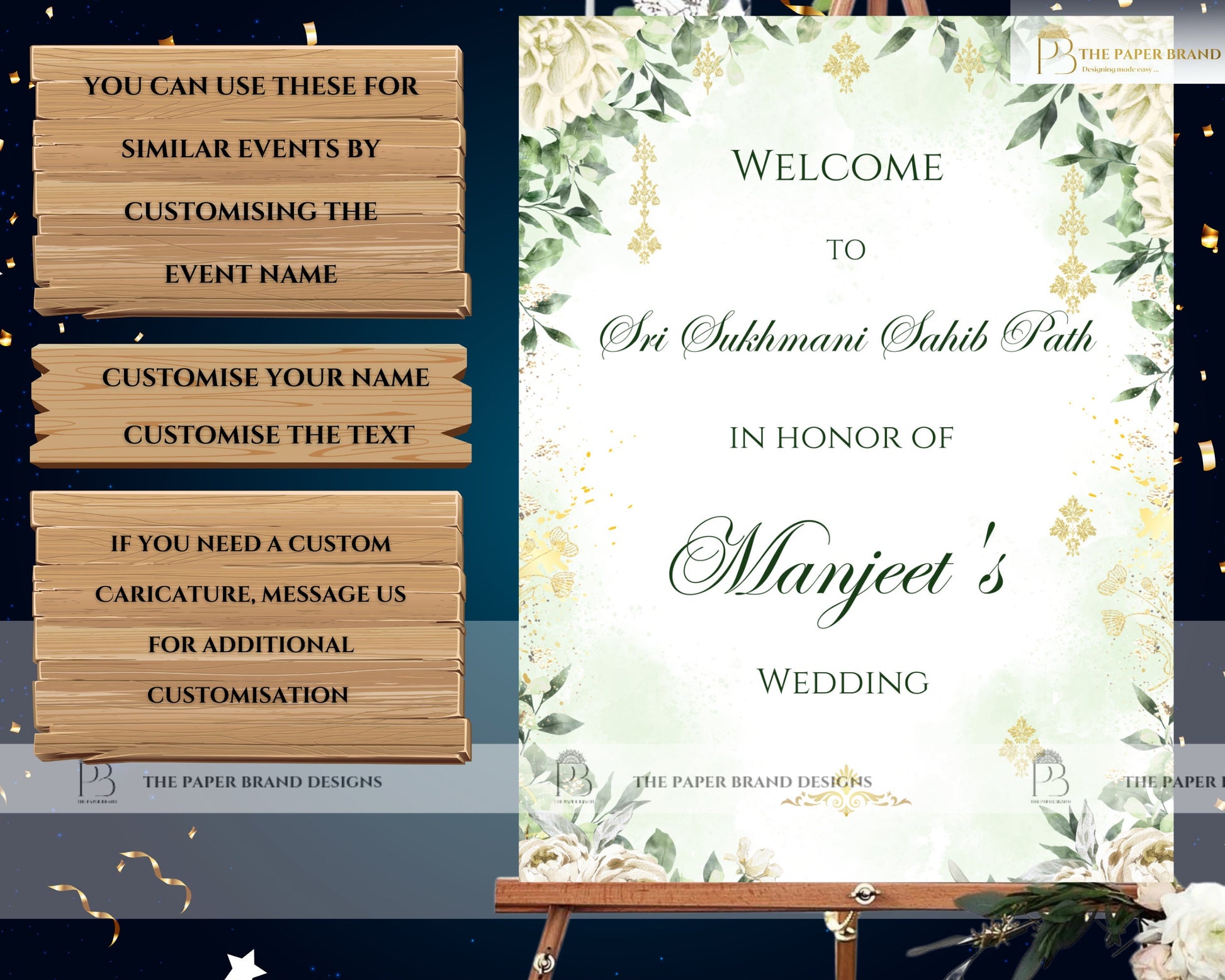1225x980 pixels.
Task: Click 'Caricature, Message Us' plank text
Action: [251, 594]
